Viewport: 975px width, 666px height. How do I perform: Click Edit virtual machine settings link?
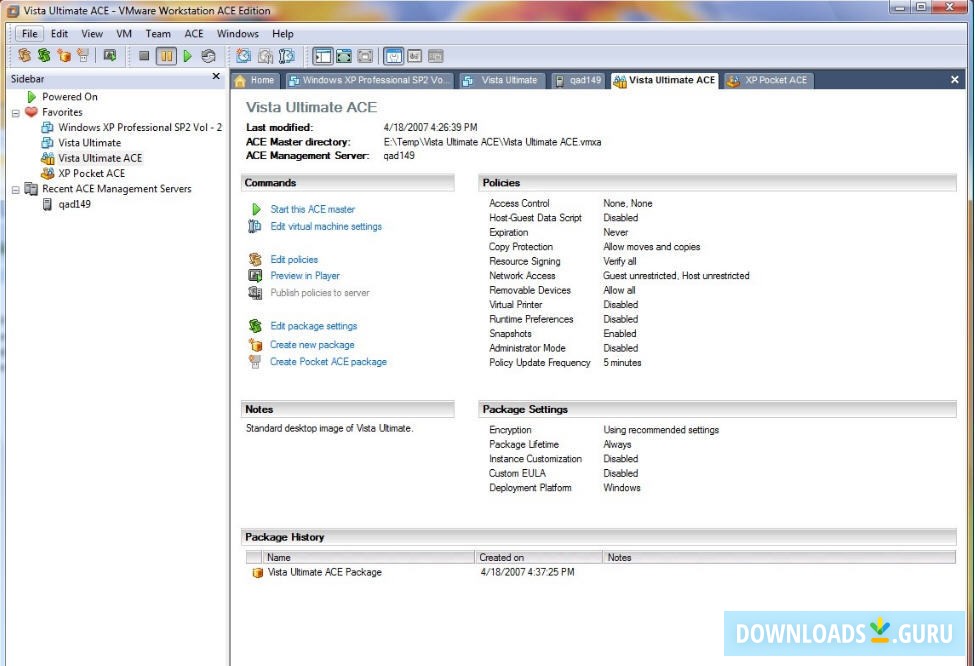(x=325, y=227)
